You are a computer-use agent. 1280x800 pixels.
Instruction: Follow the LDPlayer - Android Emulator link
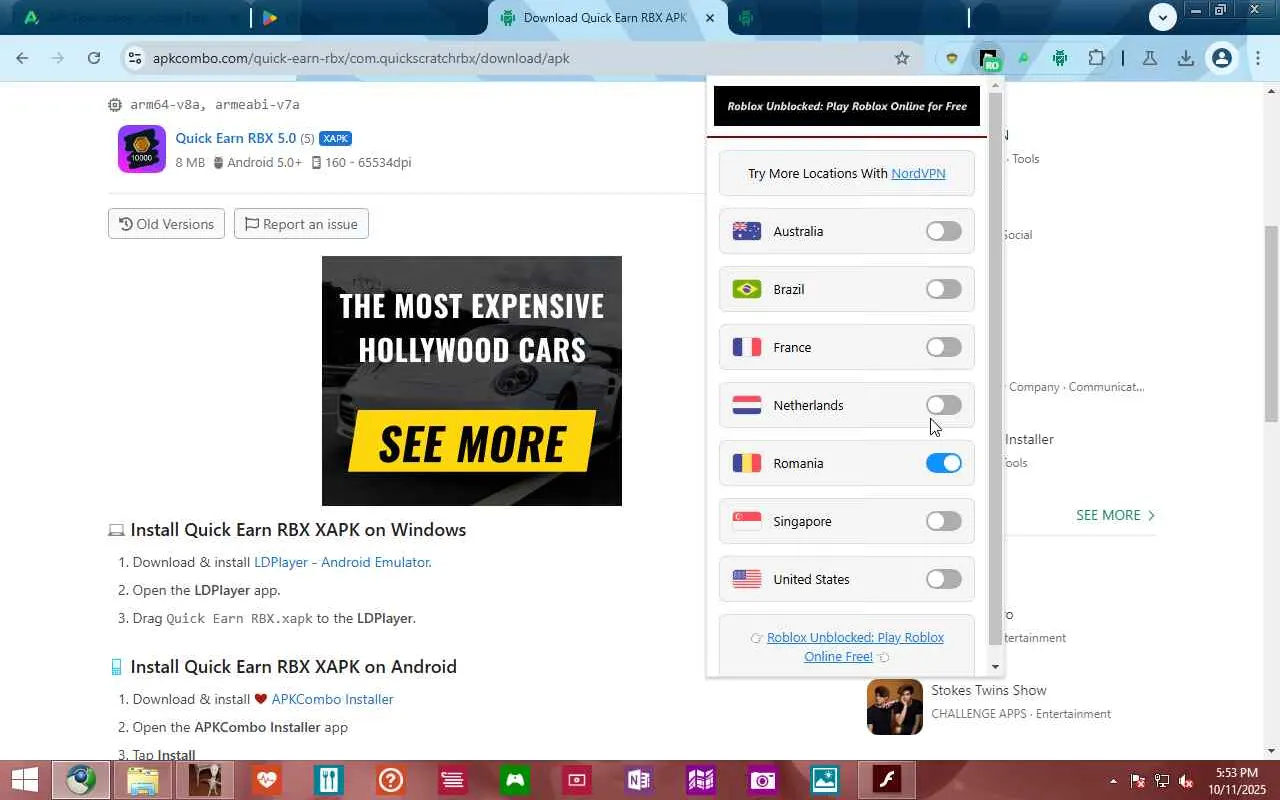342,562
